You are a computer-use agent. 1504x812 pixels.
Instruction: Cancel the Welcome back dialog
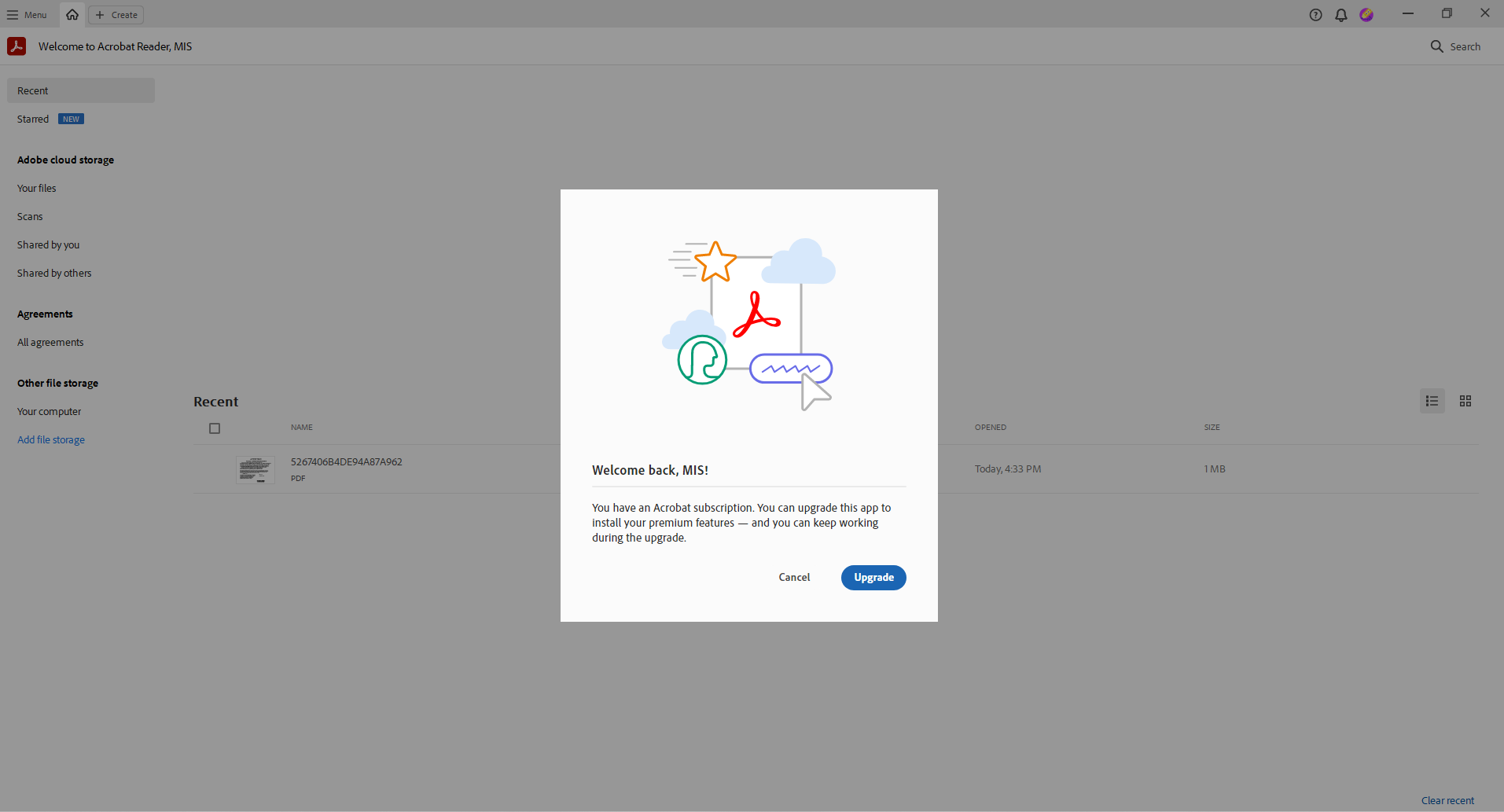pyautogui.click(x=794, y=577)
